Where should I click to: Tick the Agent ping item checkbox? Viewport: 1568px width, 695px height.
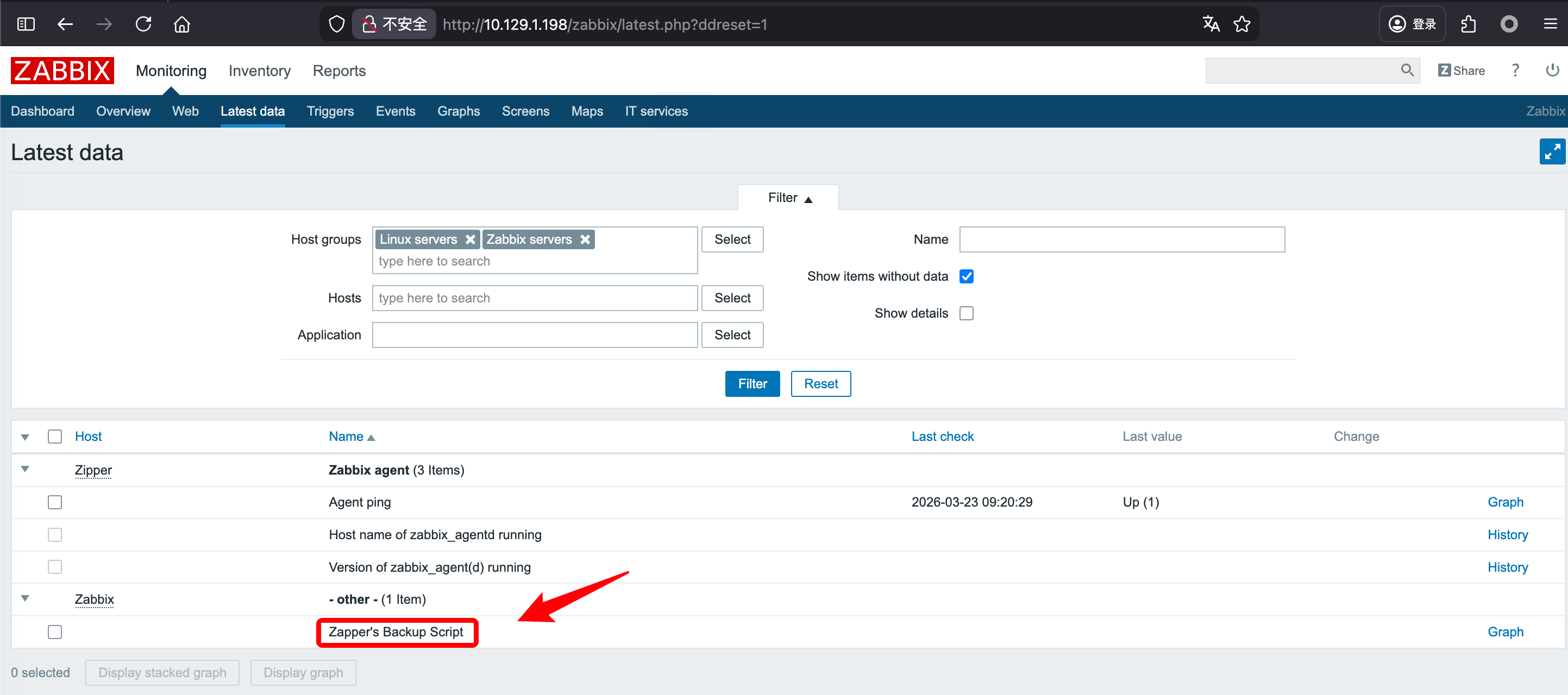click(x=55, y=502)
